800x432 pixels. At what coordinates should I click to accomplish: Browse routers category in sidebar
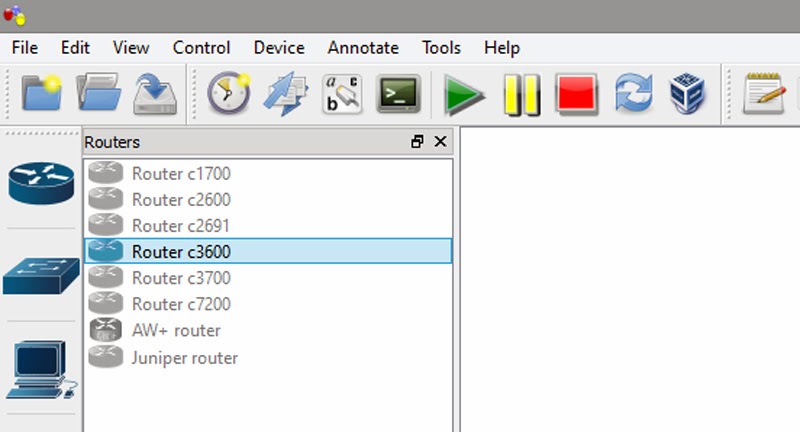click(41, 183)
